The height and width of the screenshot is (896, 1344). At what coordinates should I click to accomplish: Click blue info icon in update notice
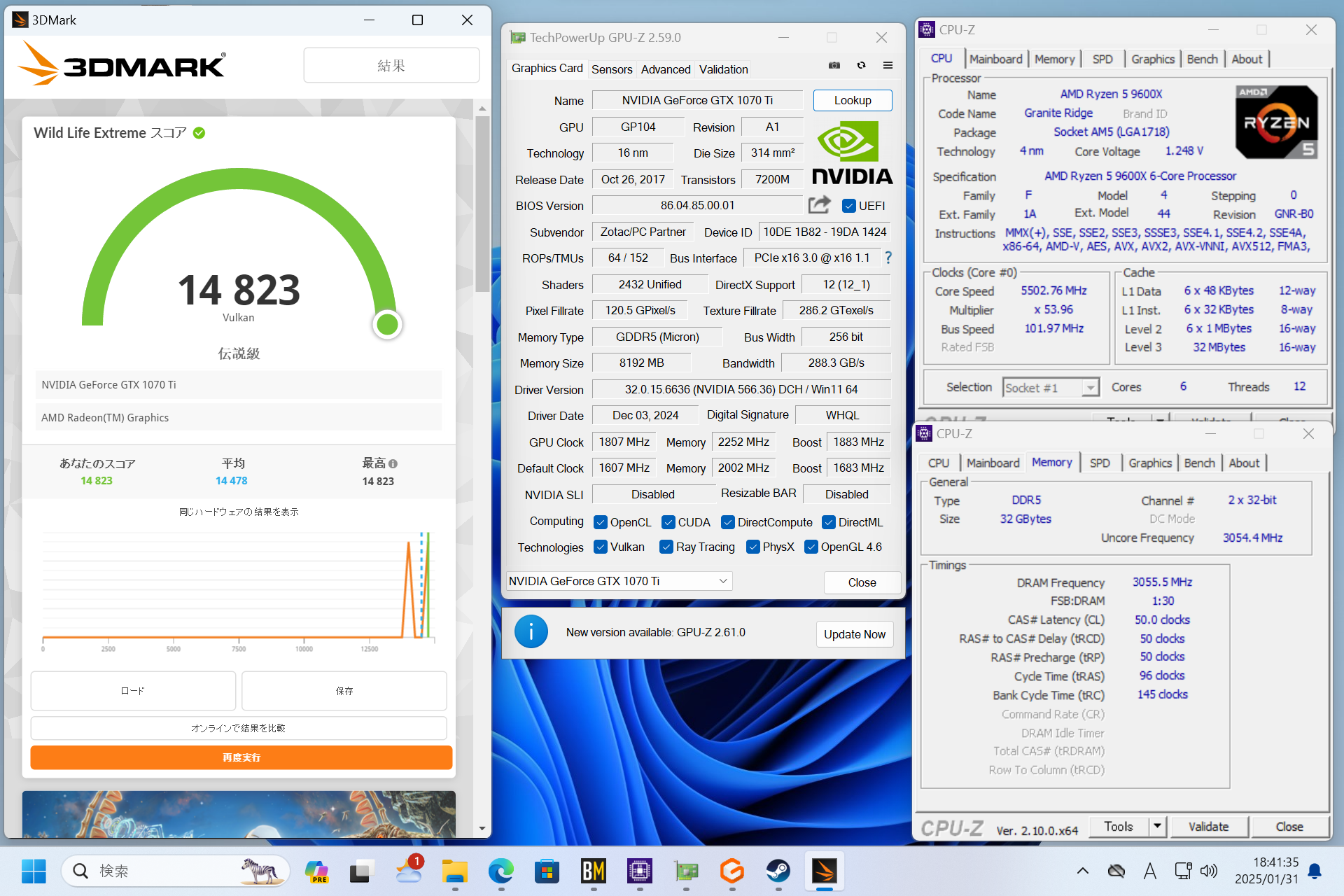click(531, 632)
